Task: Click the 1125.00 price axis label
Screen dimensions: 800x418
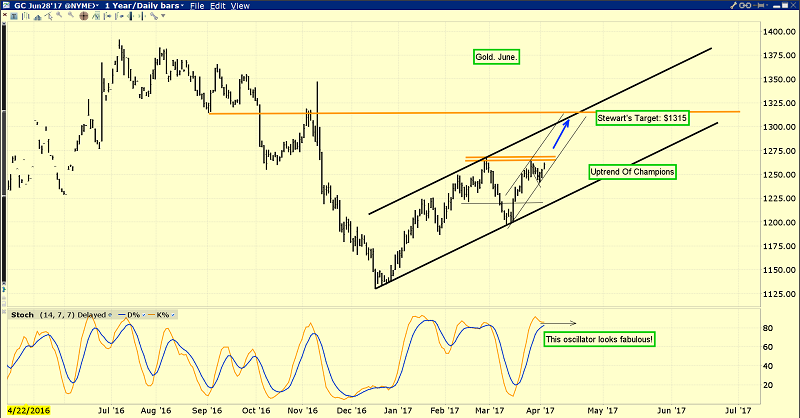Action: 779,294
